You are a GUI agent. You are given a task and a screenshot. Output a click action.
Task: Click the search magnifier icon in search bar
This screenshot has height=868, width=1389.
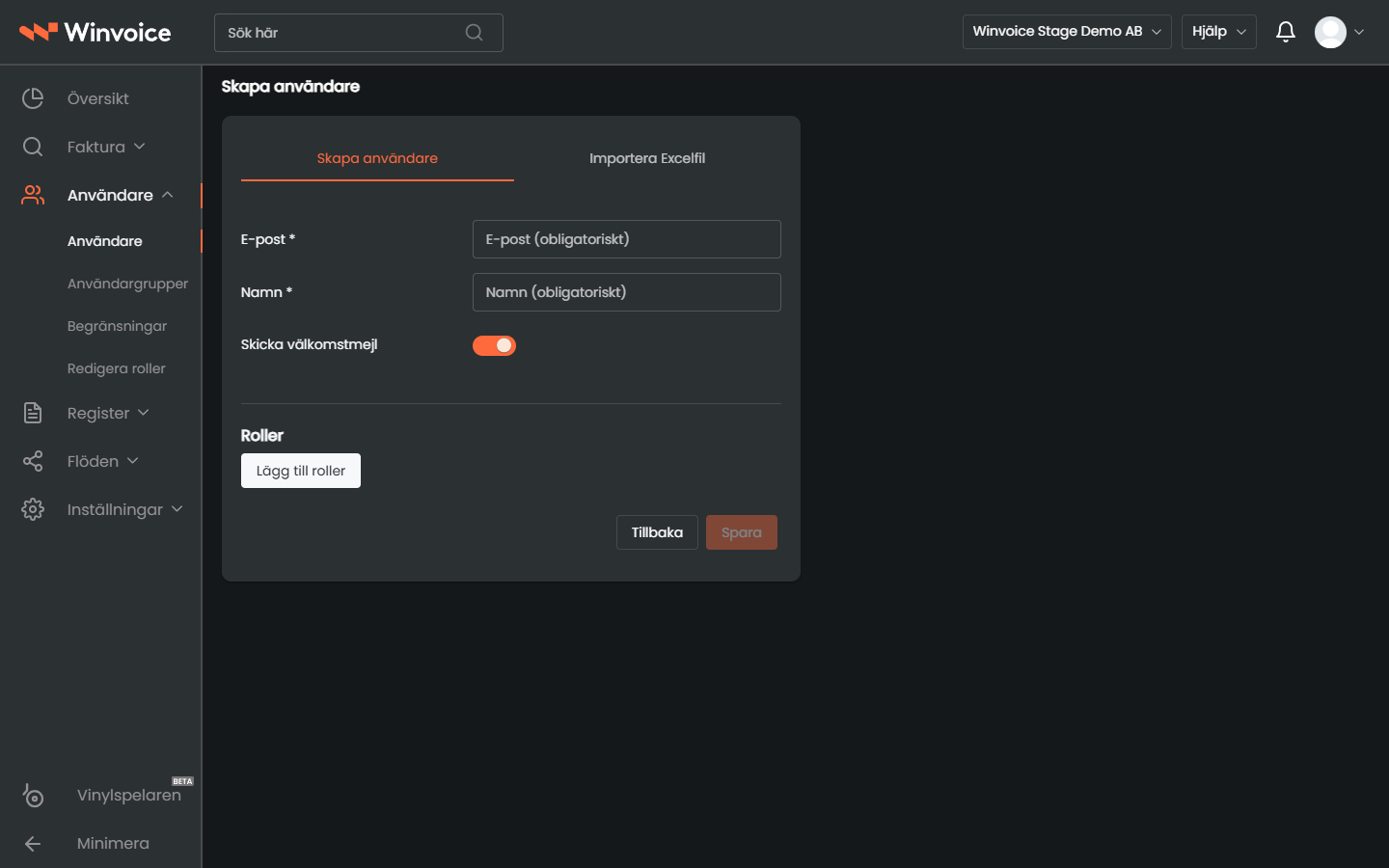click(x=474, y=33)
